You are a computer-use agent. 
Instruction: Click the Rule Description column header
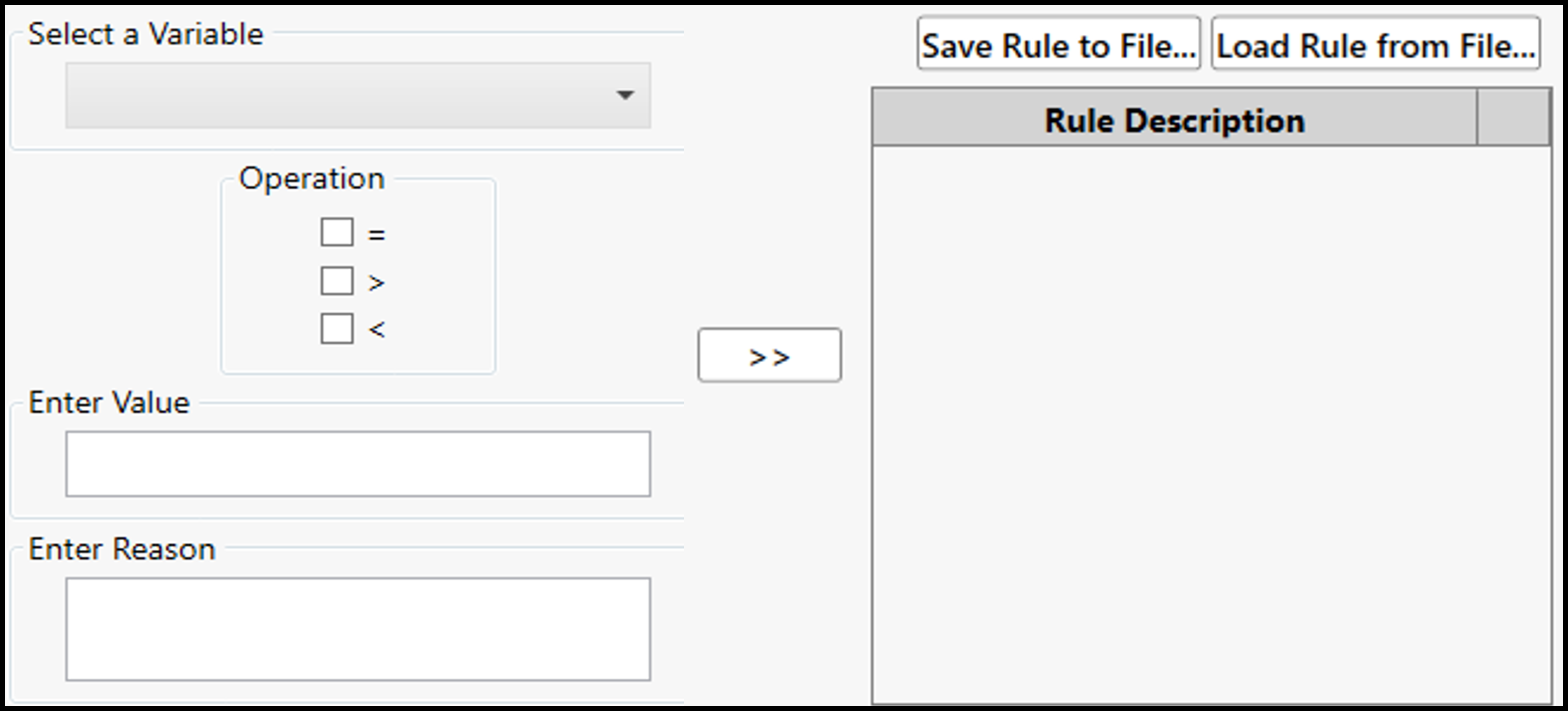[x=1173, y=119]
